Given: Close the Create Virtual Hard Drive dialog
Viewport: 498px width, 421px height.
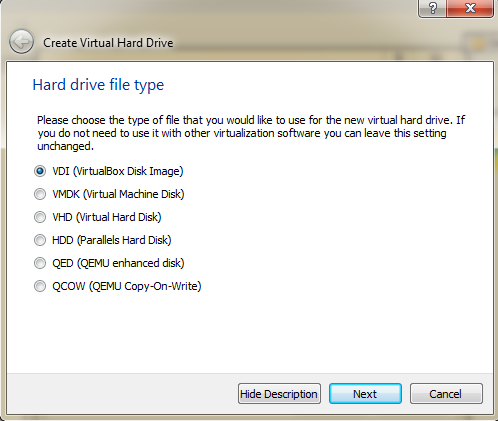Looking at the screenshot, I should pyautogui.click(x=470, y=8).
